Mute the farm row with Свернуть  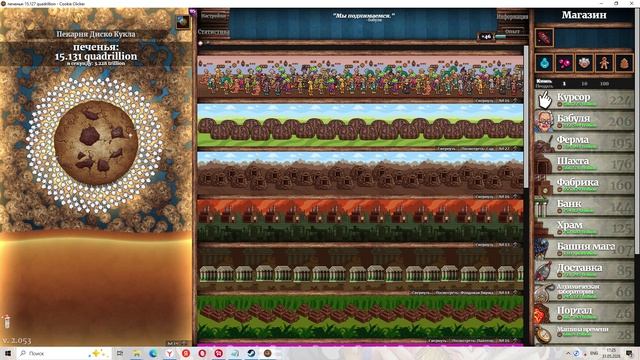446,149
